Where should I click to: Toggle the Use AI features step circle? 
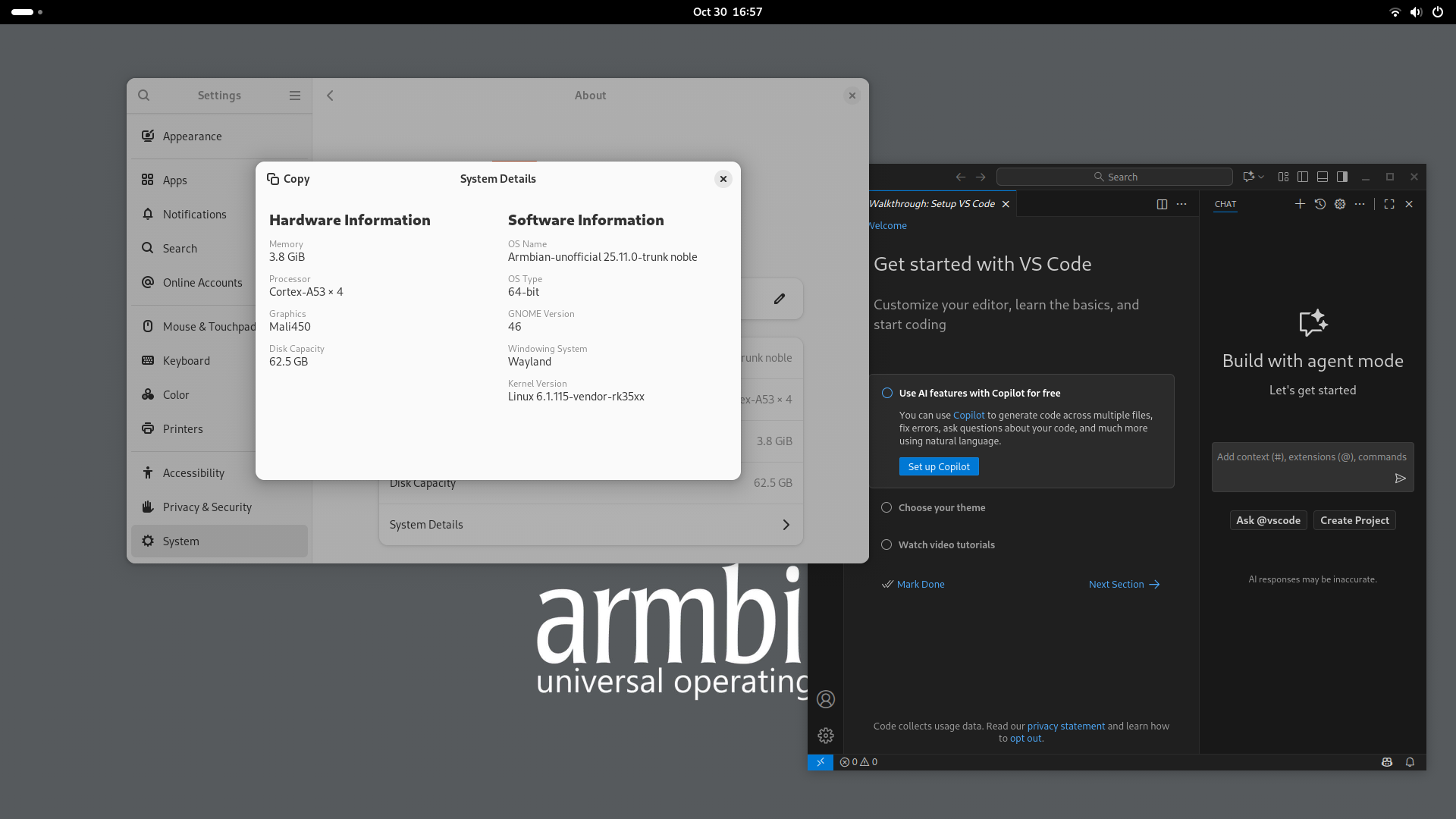(886, 393)
